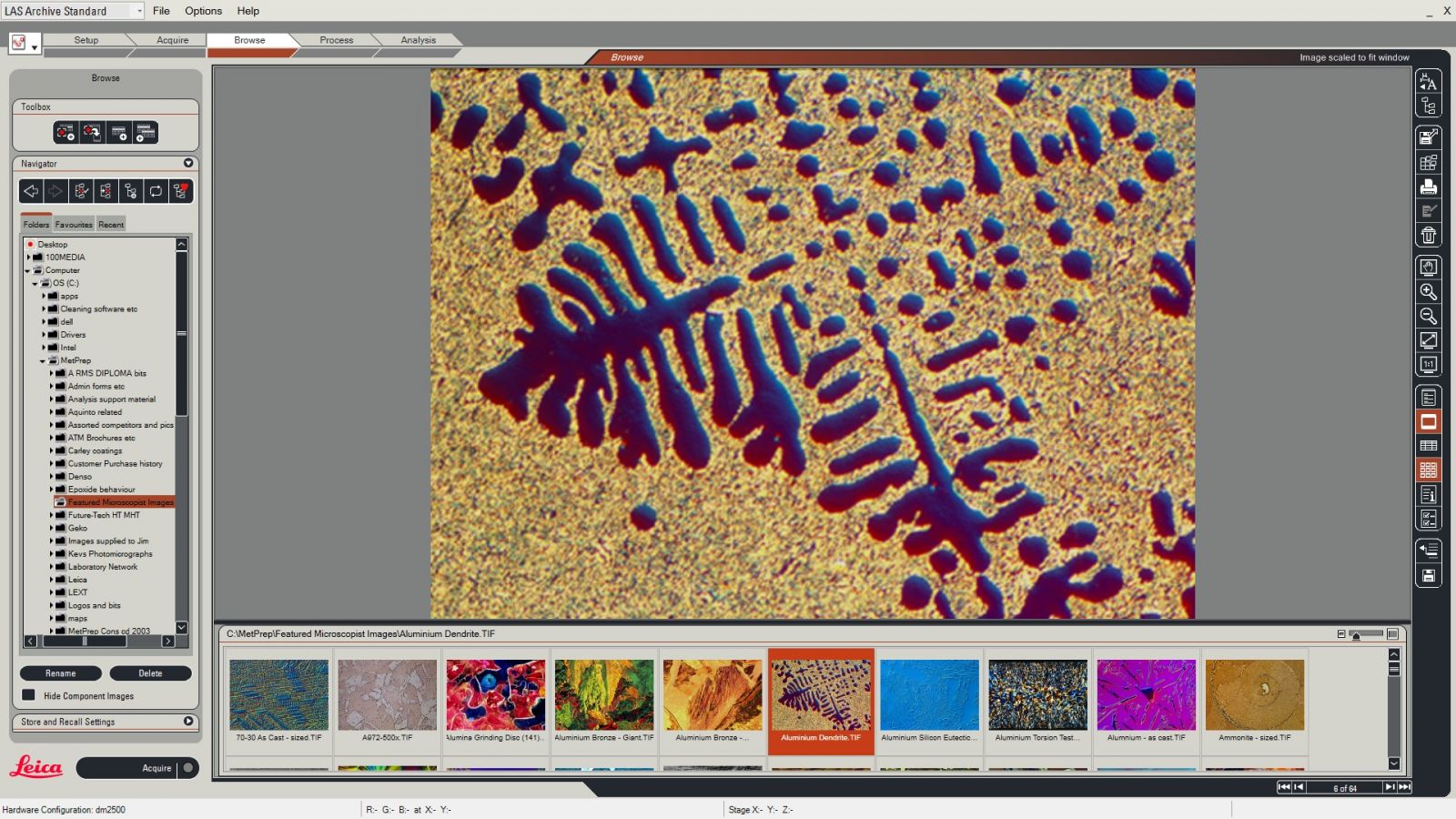Click the Back navigation arrow in Navigator
The width and height of the screenshot is (1456, 819).
[30, 191]
